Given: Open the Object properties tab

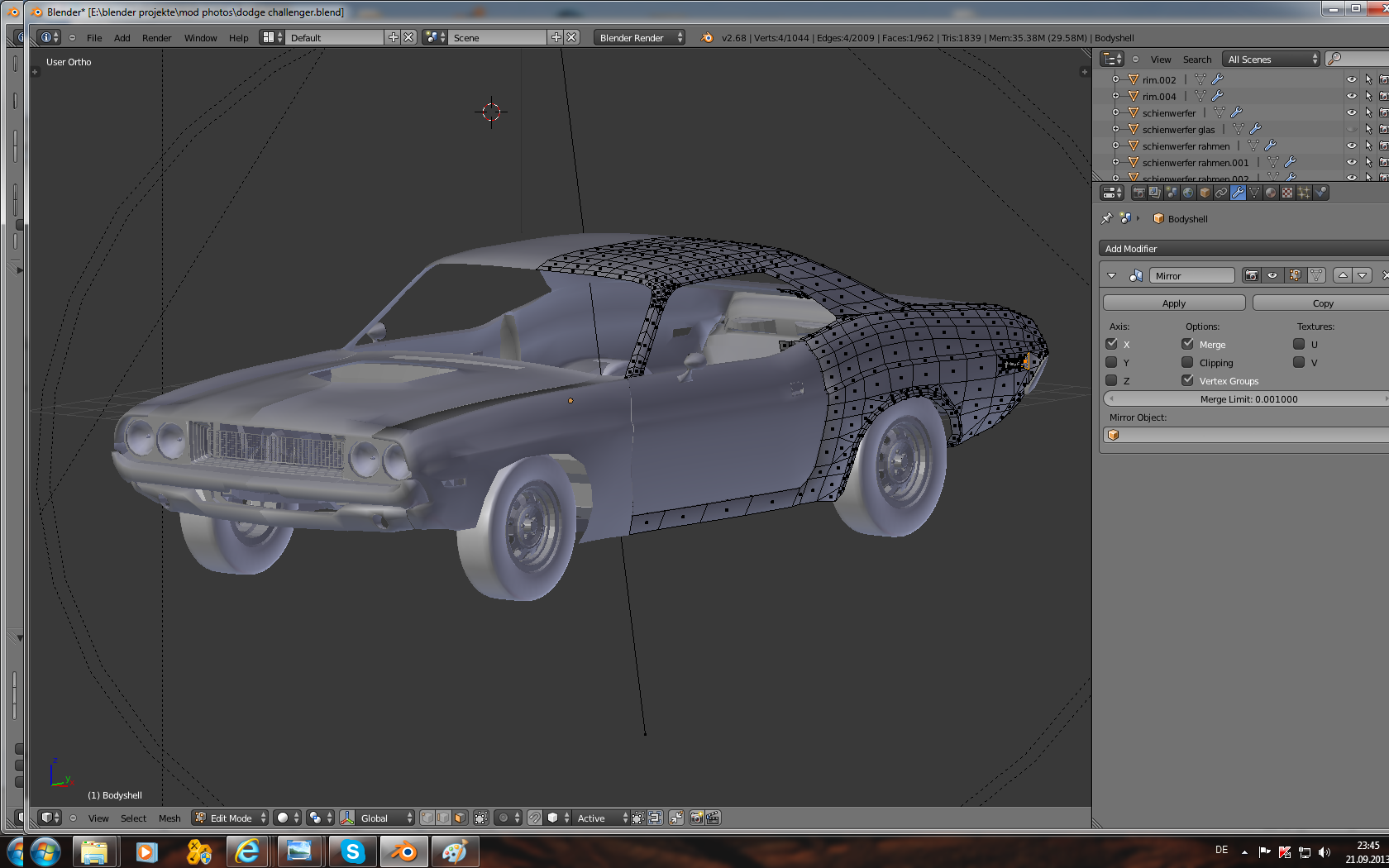Looking at the screenshot, I should (x=1205, y=193).
